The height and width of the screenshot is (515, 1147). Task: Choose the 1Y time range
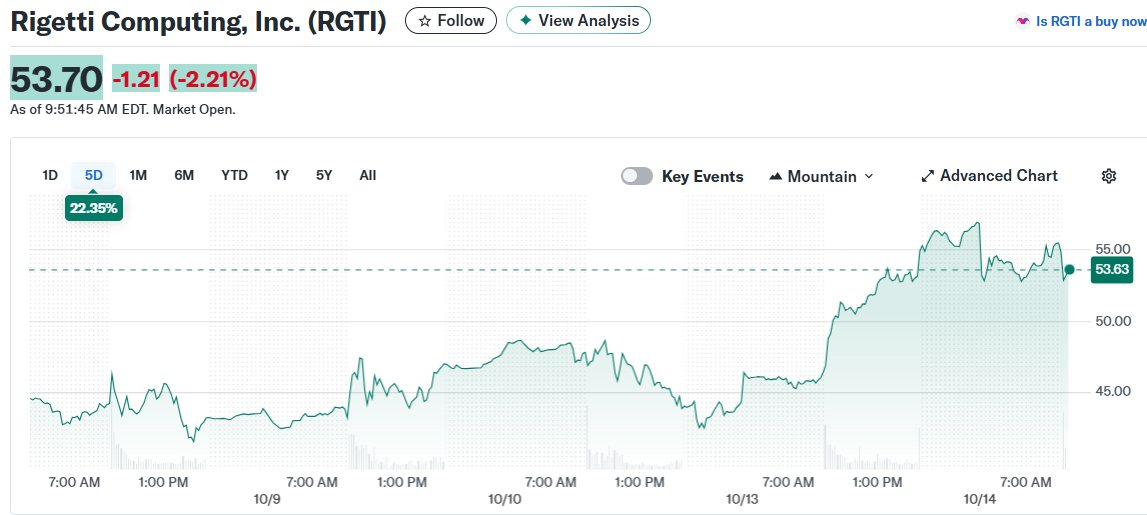pyautogui.click(x=282, y=175)
